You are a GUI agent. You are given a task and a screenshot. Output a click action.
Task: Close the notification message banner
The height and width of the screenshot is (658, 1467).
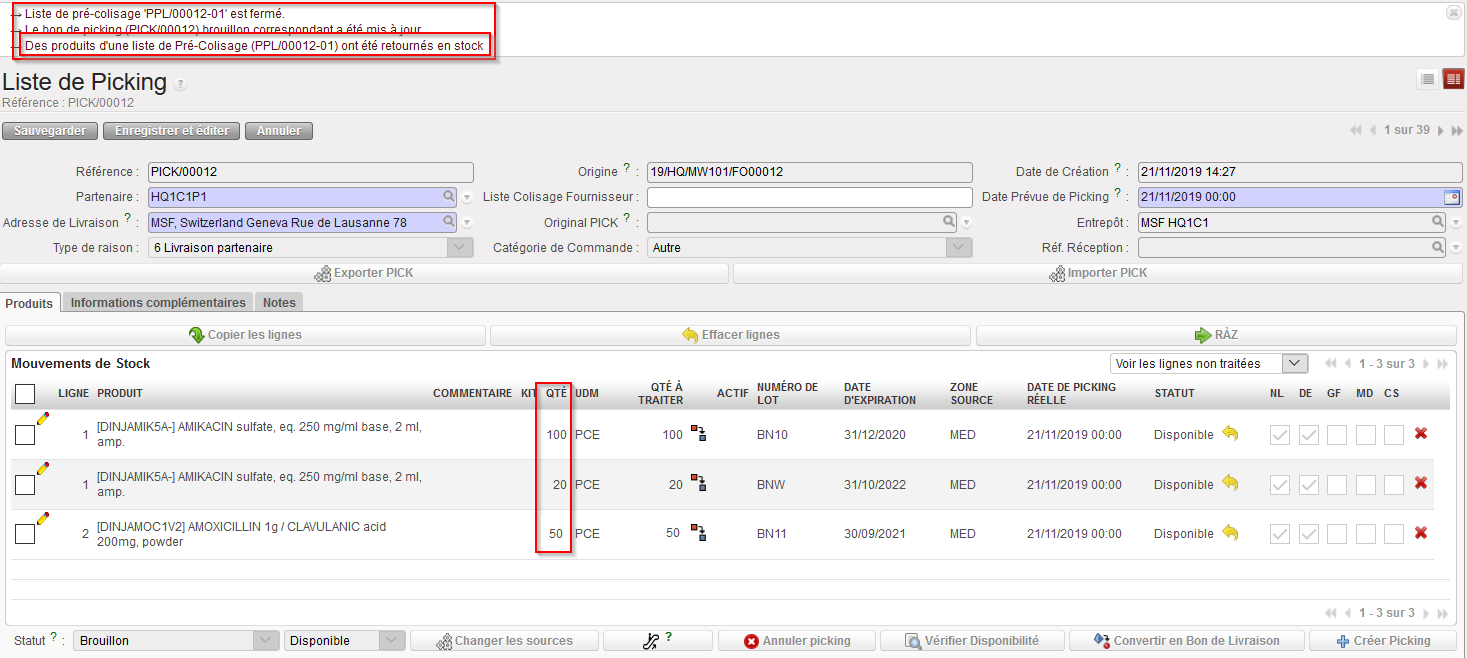click(1452, 12)
